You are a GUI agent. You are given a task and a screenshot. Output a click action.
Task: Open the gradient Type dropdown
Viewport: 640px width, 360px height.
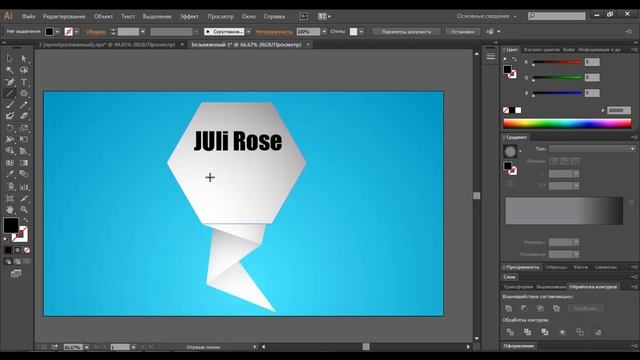[x=592, y=149]
